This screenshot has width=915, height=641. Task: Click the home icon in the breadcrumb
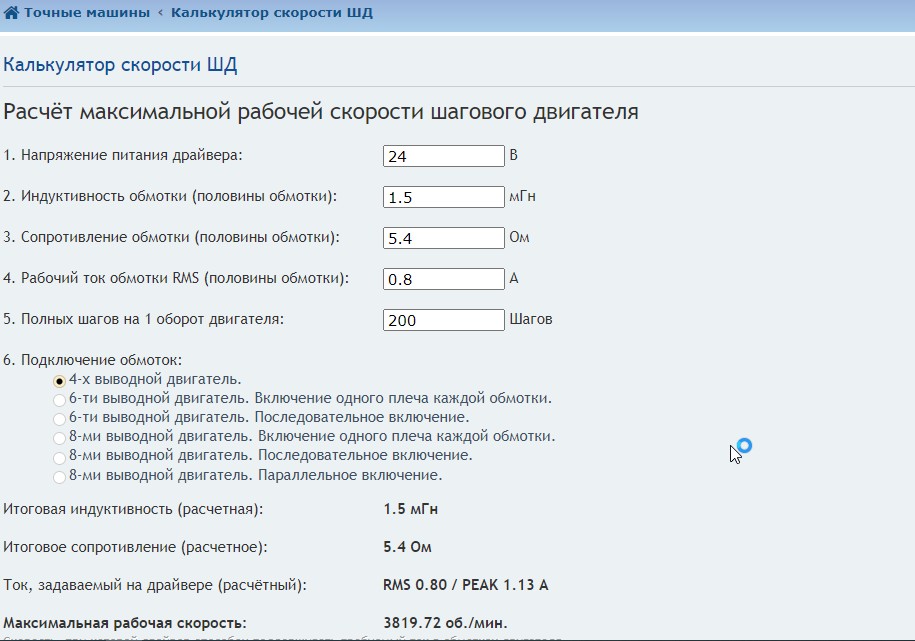coord(11,13)
